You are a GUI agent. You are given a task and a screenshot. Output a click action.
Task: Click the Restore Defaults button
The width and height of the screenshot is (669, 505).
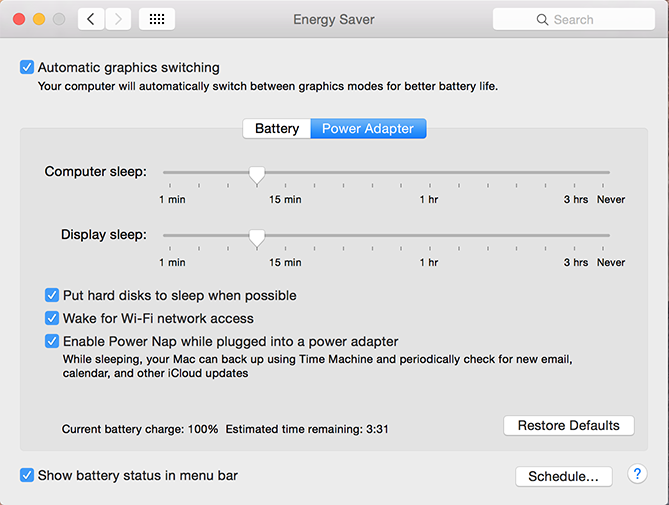coord(568,426)
